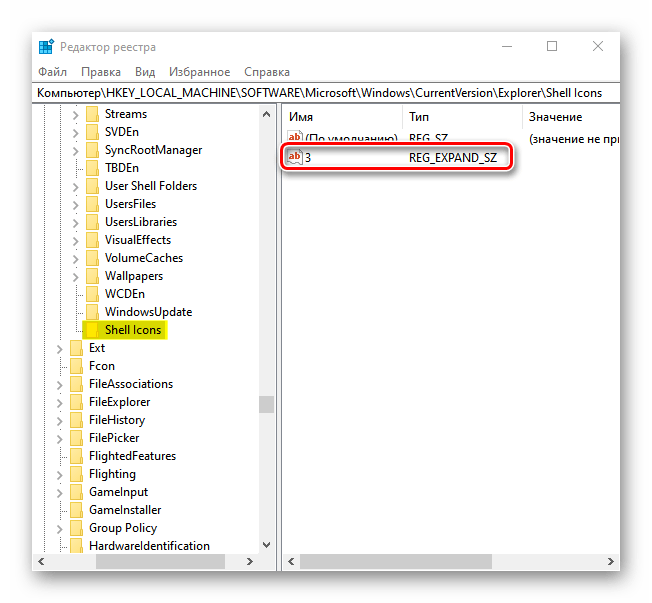The image size is (652, 603).
Task: Click the GameInput folder icon
Action: click(77, 492)
